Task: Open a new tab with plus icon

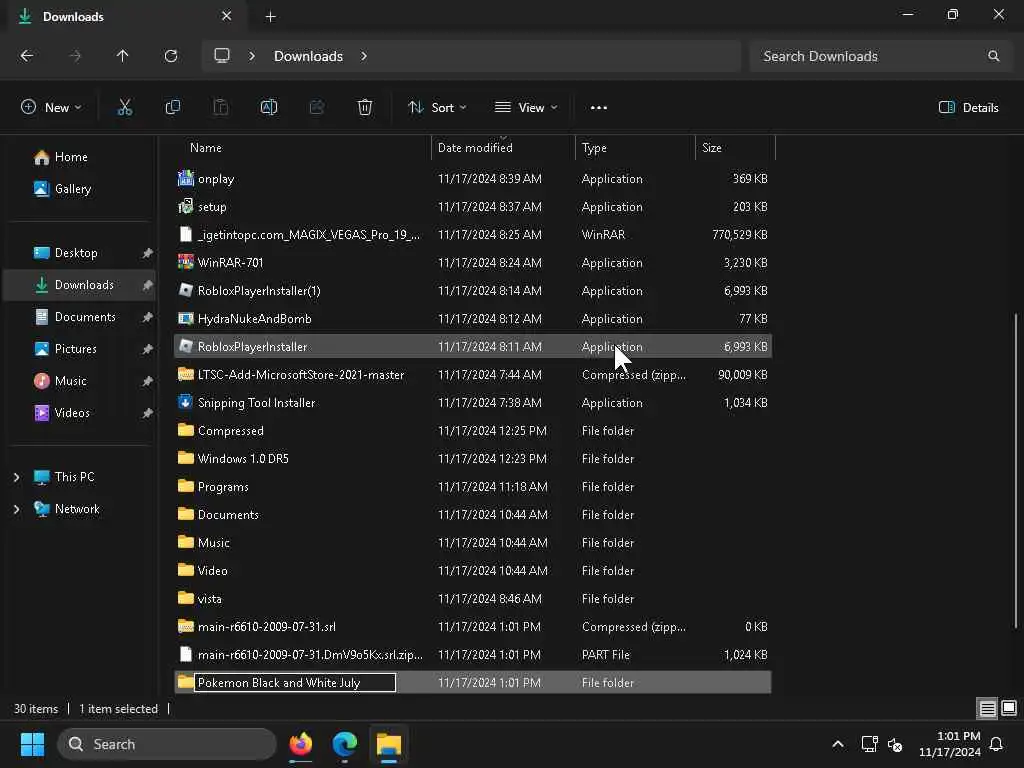Action: coord(270,17)
